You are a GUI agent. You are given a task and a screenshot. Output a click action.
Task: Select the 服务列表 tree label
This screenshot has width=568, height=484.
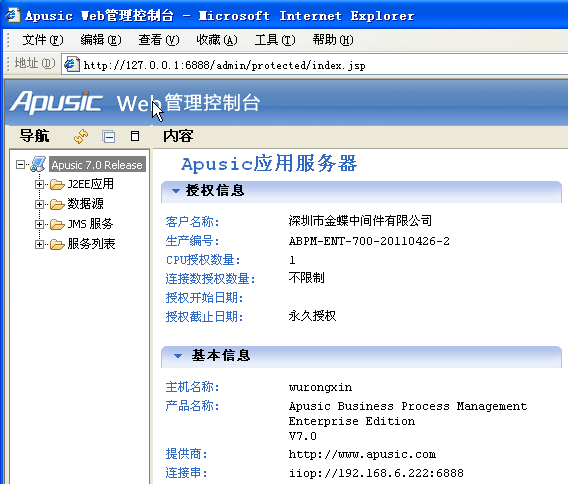pyautogui.click(x=91, y=244)
